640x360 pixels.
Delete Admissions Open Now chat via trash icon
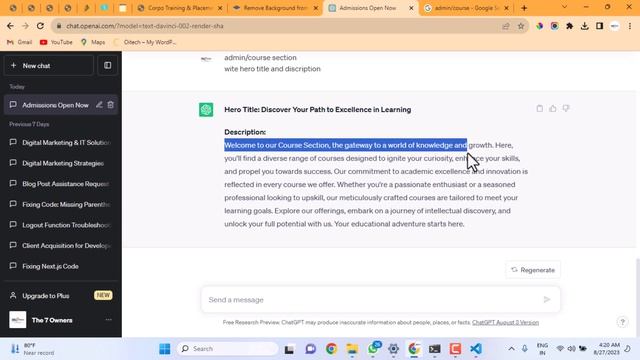[111, 105]
